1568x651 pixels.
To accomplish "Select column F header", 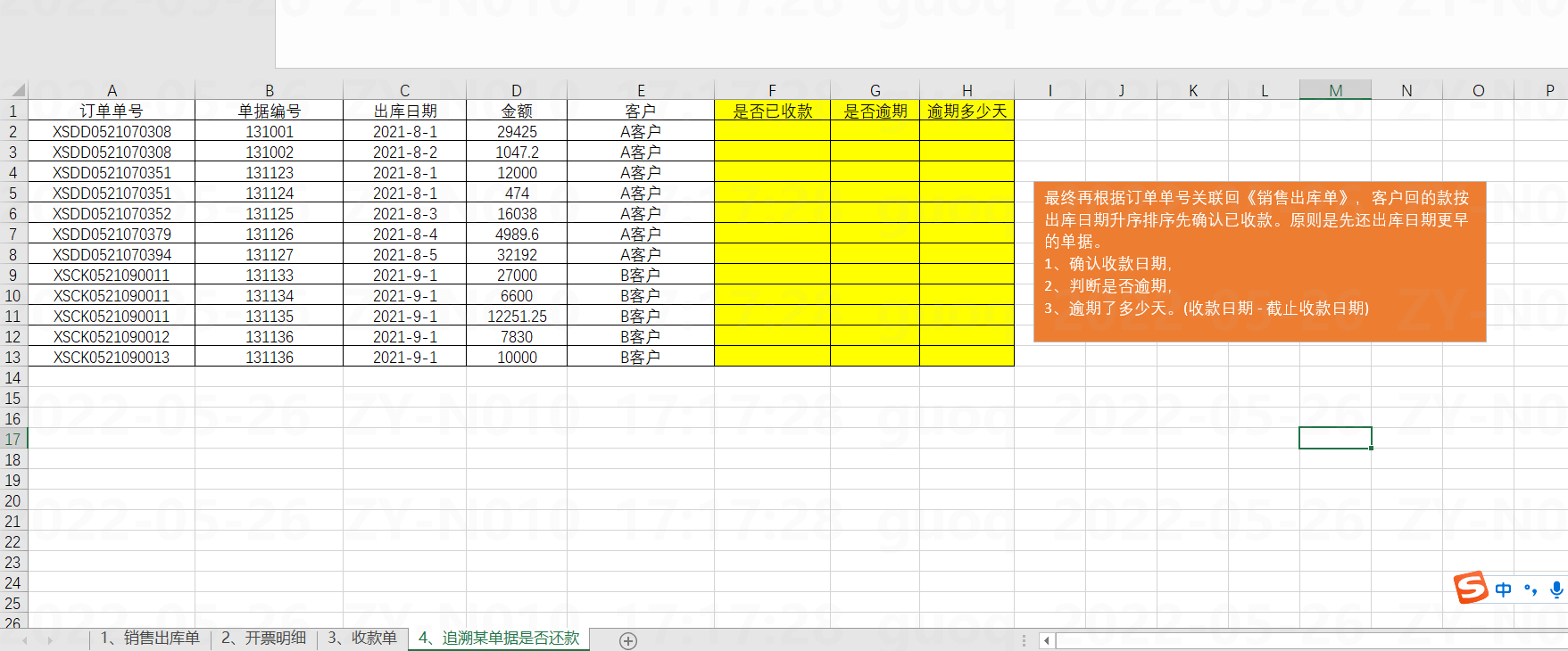I will pos(772,90).
